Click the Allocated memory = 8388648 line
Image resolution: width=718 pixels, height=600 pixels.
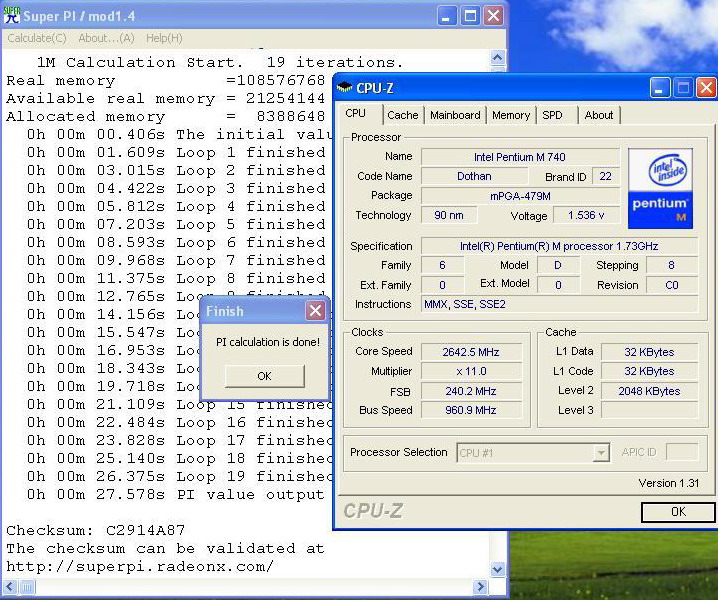tap(165, 116)
